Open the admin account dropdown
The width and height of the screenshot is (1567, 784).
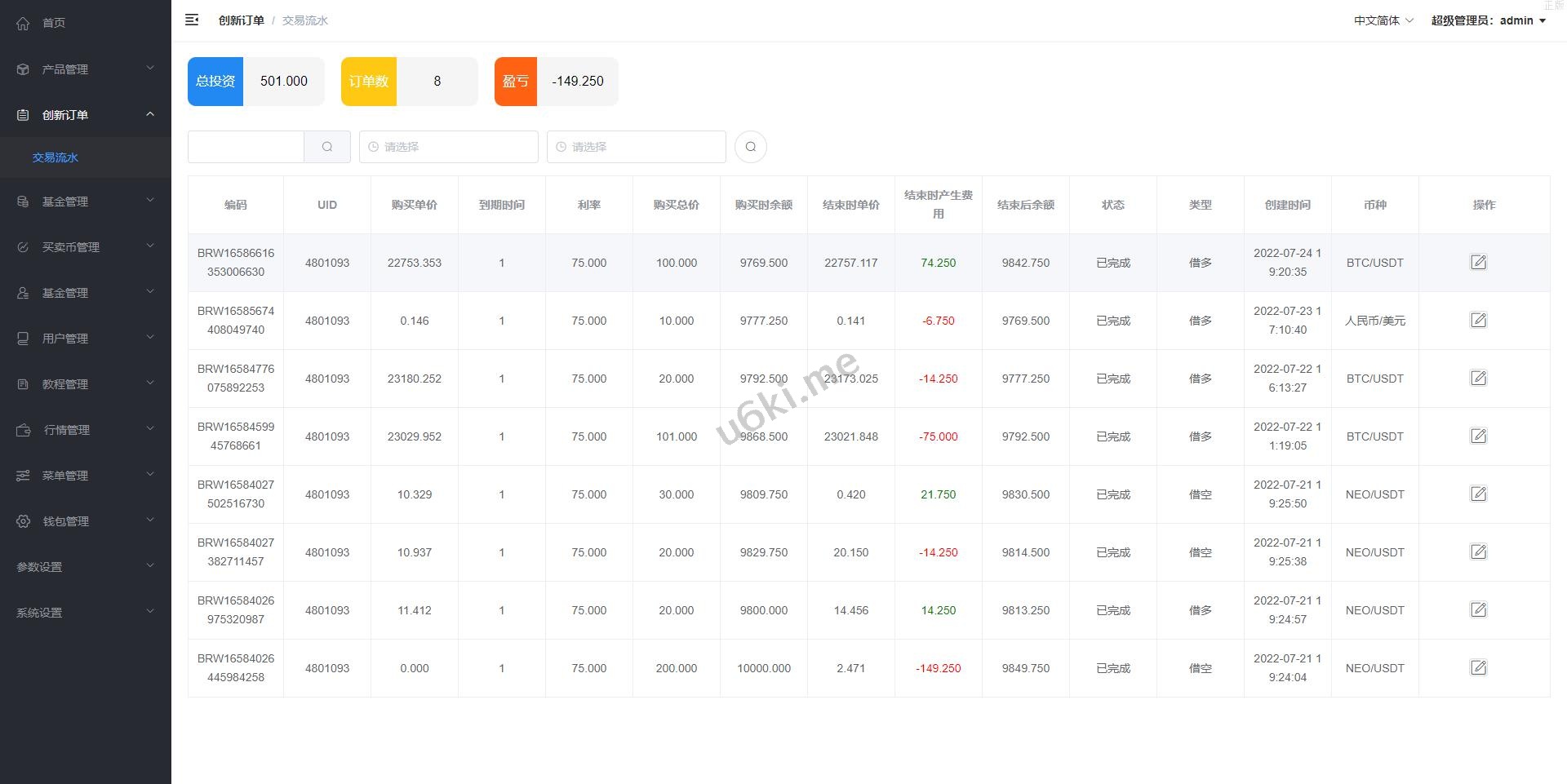(x=1488, y=20)
